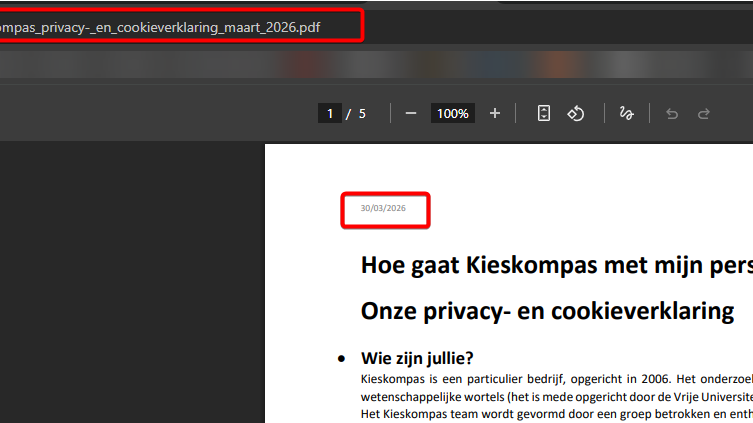Click the date 30/03/2026 in the document
753x423 pixels.
(383, 209)
